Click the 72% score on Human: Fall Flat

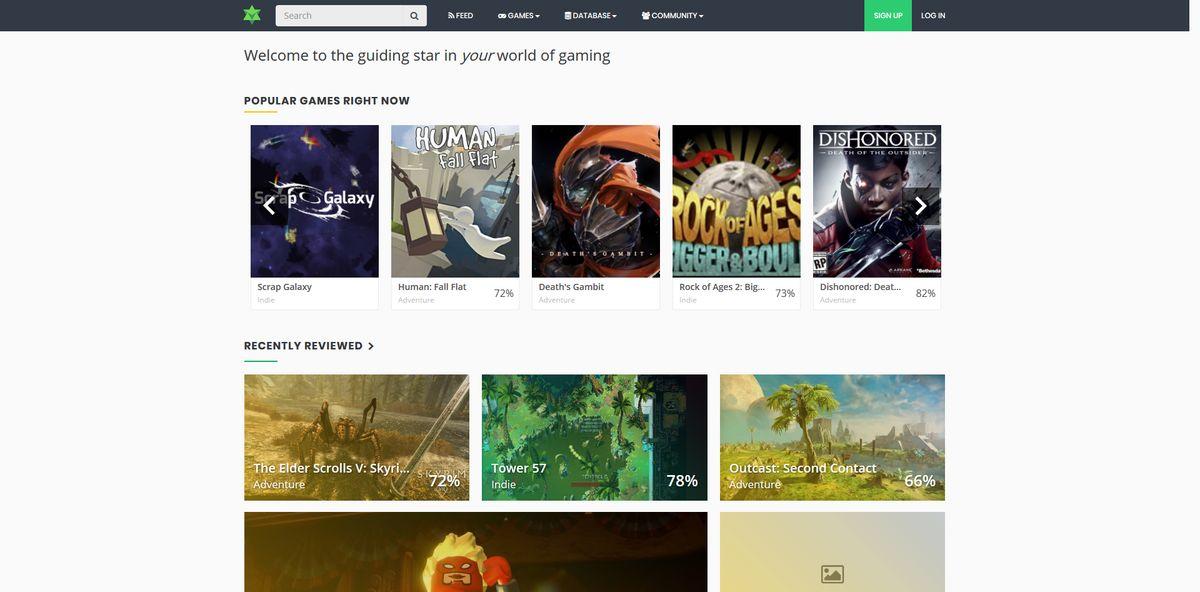click(504, 293)
